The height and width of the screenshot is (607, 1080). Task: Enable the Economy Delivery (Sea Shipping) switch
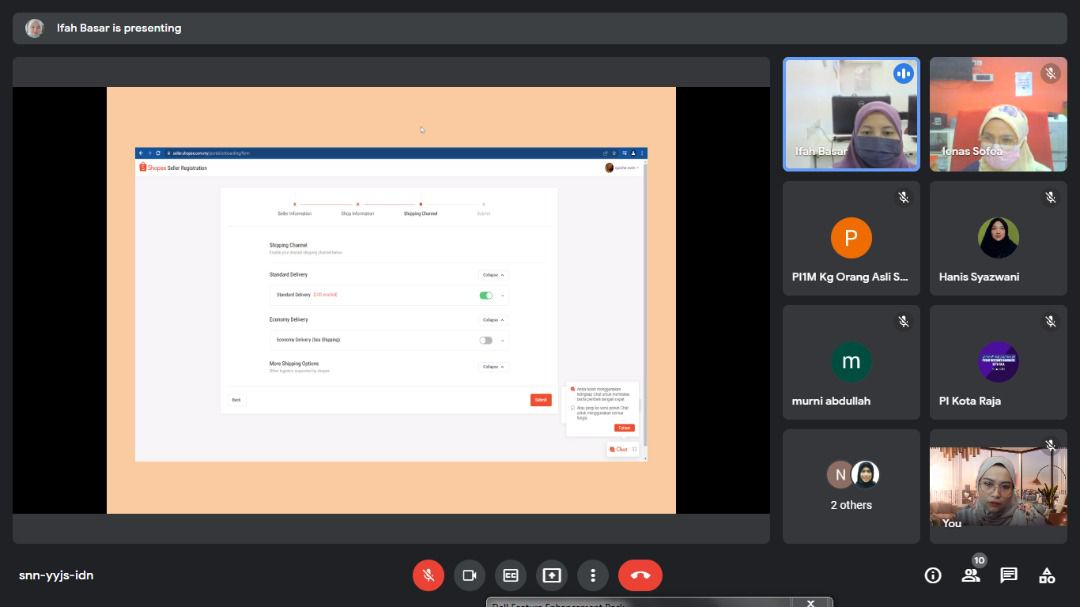coord(486,340)
